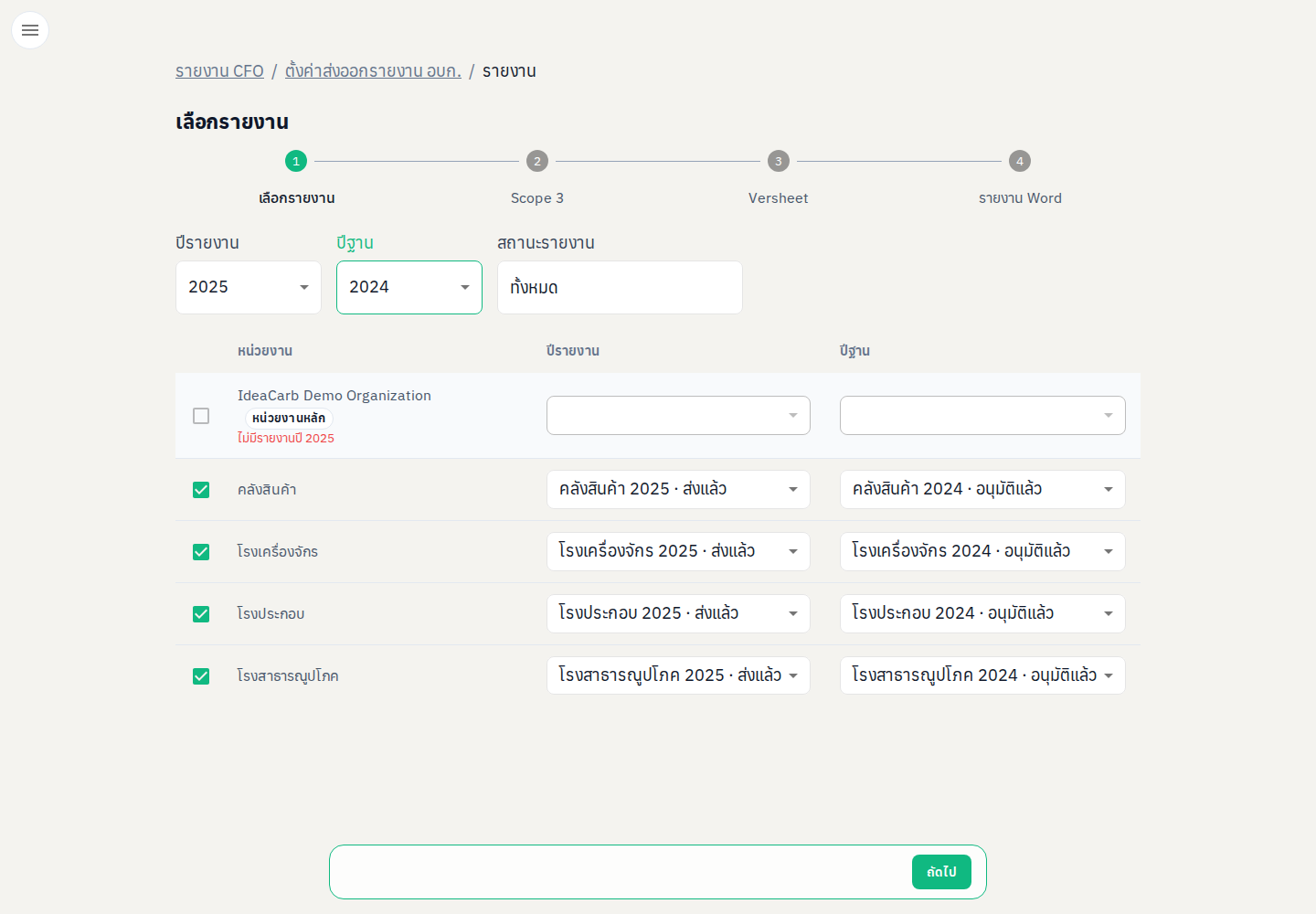Uncheck the โรงสาธารณูปโภค row checkbox
This screenshot has height=914, width=1316.
(x=201, y=676)
